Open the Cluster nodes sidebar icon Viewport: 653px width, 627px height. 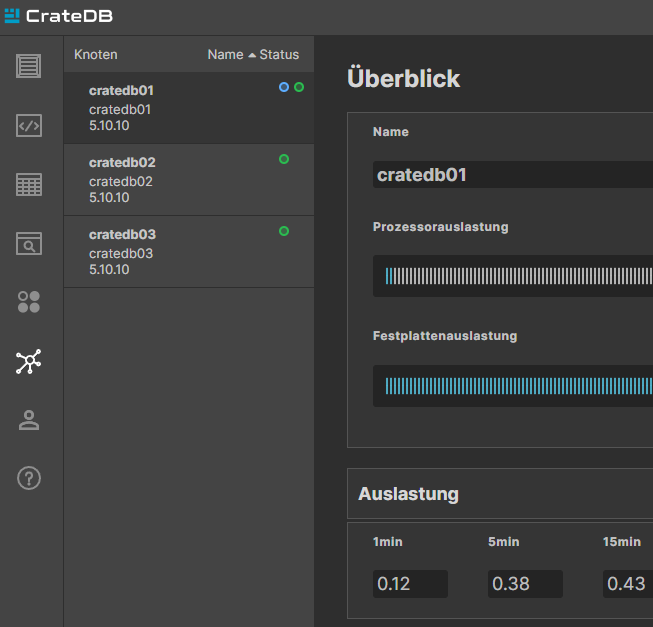29,361
